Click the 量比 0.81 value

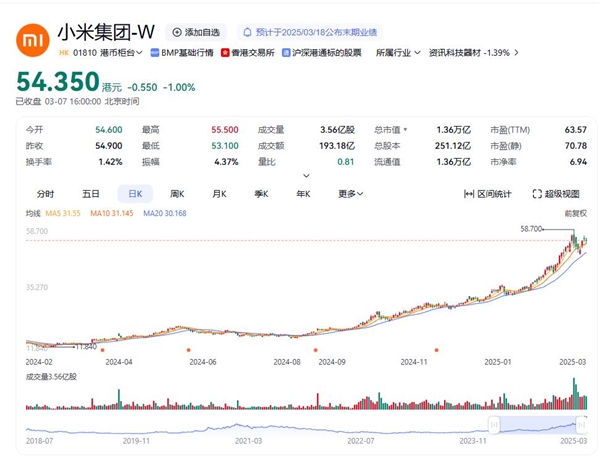346,162
